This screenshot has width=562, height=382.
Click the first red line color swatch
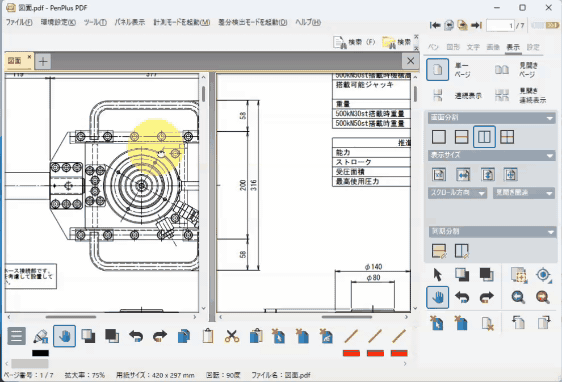click(x=351, y=353)
